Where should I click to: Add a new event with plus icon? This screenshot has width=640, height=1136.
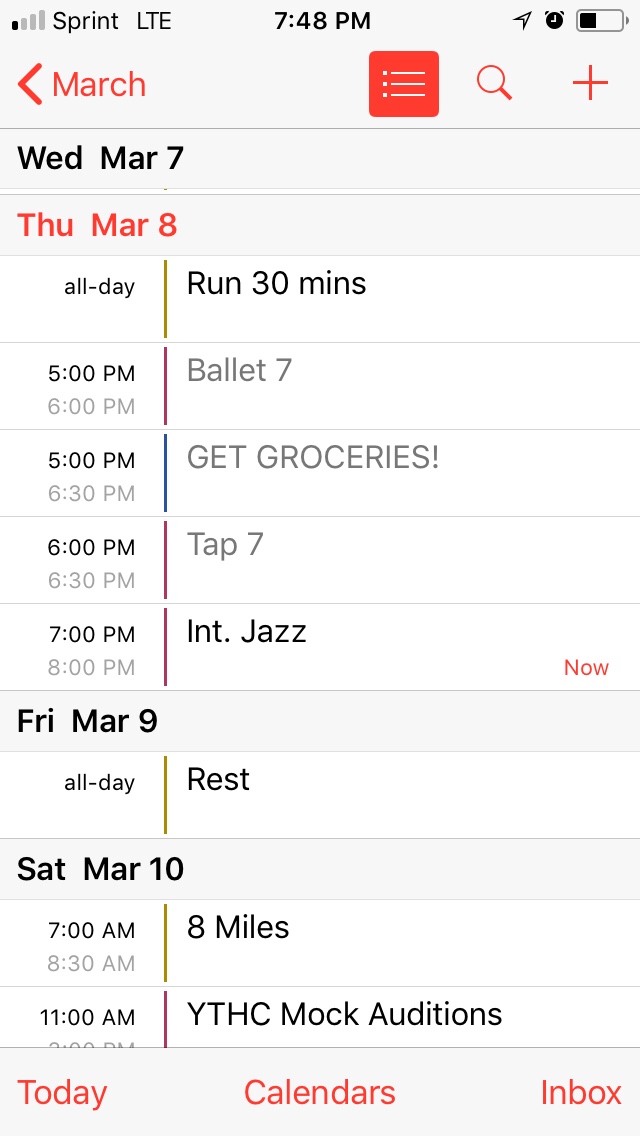590,84
